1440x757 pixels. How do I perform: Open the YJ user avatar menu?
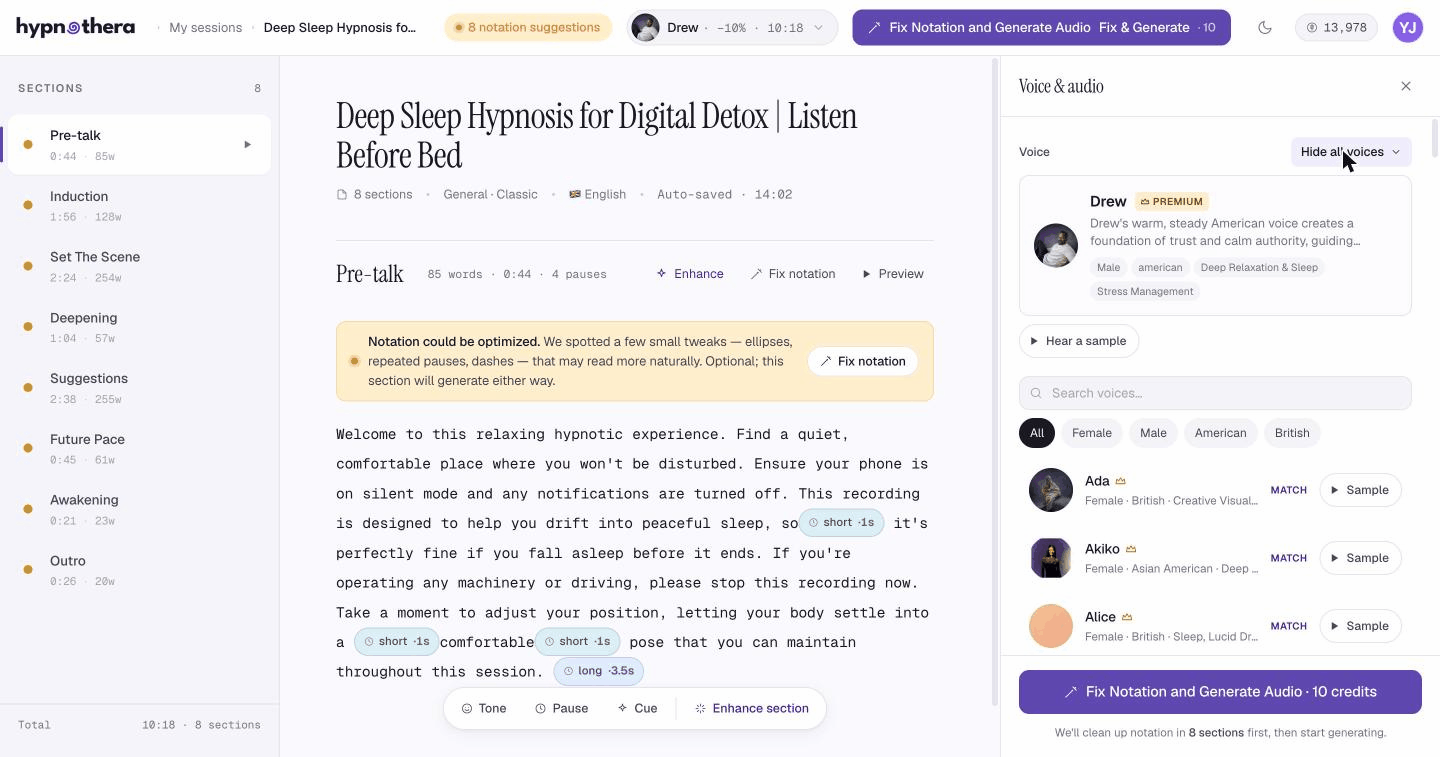[x=1408, y=28]
